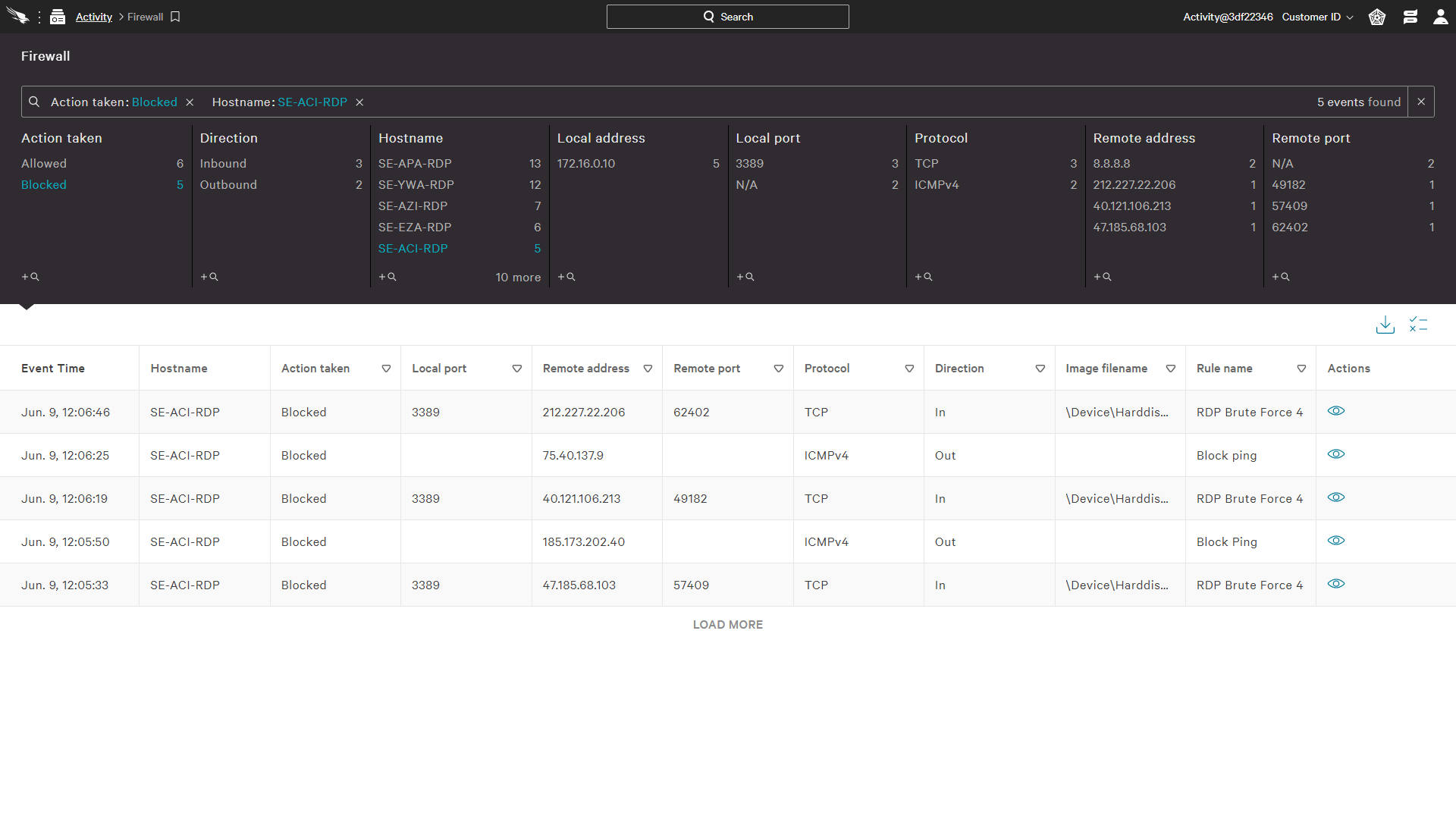
Task: Bookmark the Firewall page
Action: pyautogui.click(x=175, y=17)
